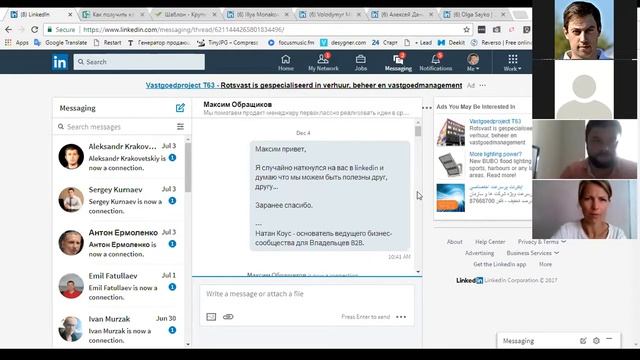The width and height of the screenshot is (640, 360).
Task: Click Максим Обращиков conversation header name
Action: click(238, 104)
